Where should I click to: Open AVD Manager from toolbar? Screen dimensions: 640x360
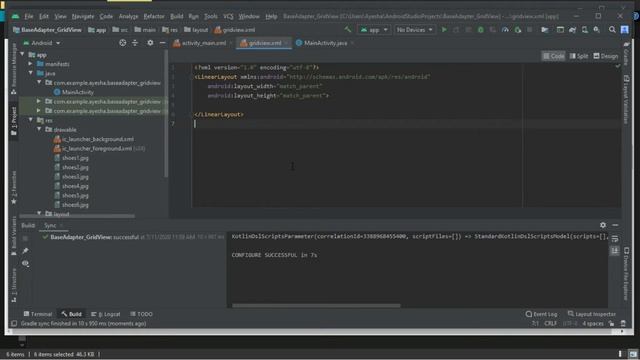click(x=584, y=30)
